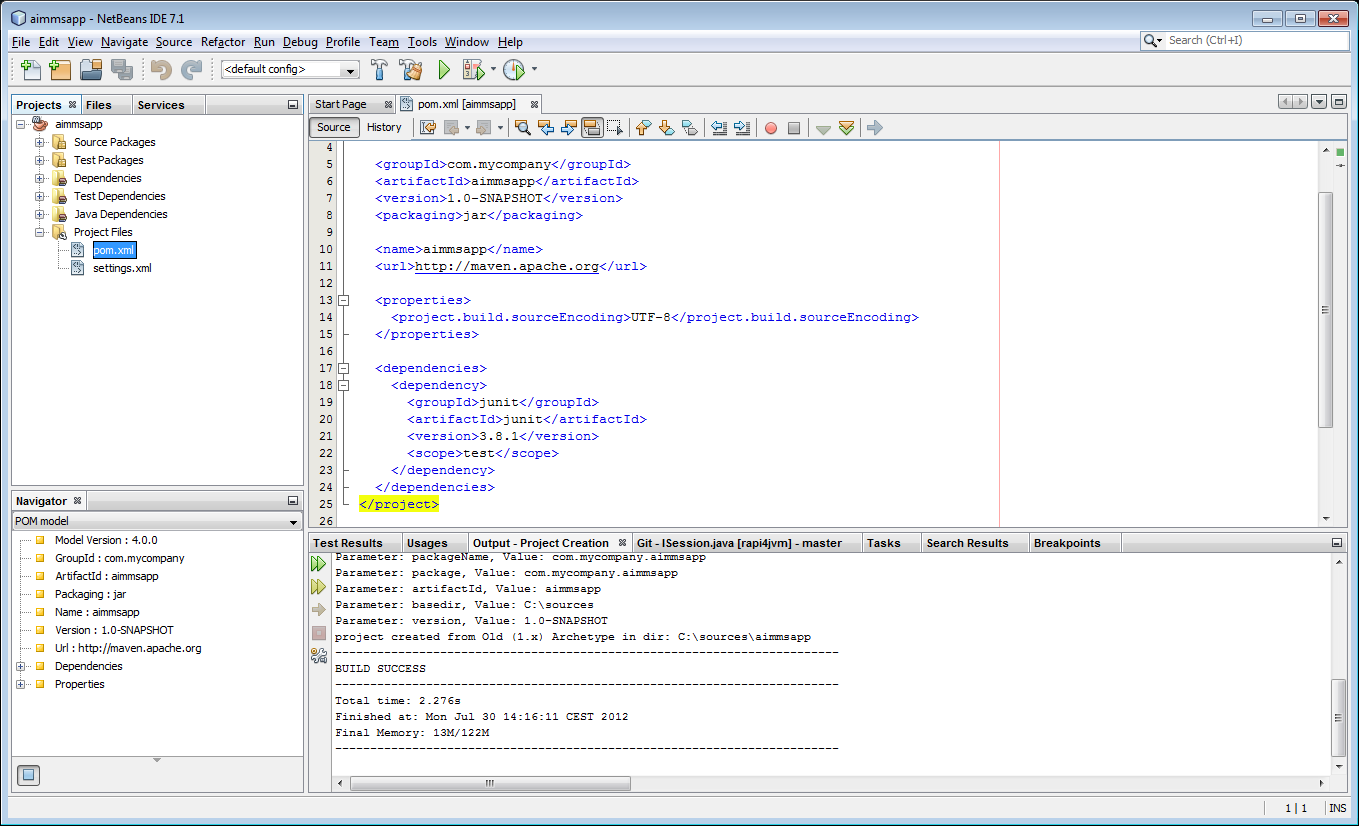Image resolution: width=1359 pixels, height=826 pixels.
Task: Click the Undo arrow icon
Action: (x=161, y=70)
